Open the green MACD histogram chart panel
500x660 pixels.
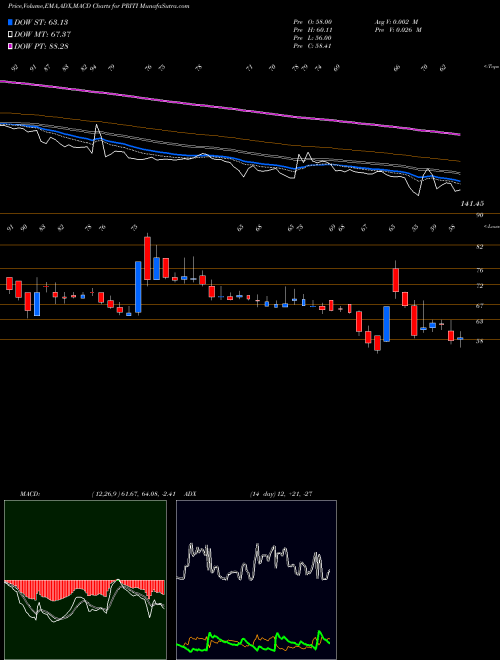(x=85, y=580)
